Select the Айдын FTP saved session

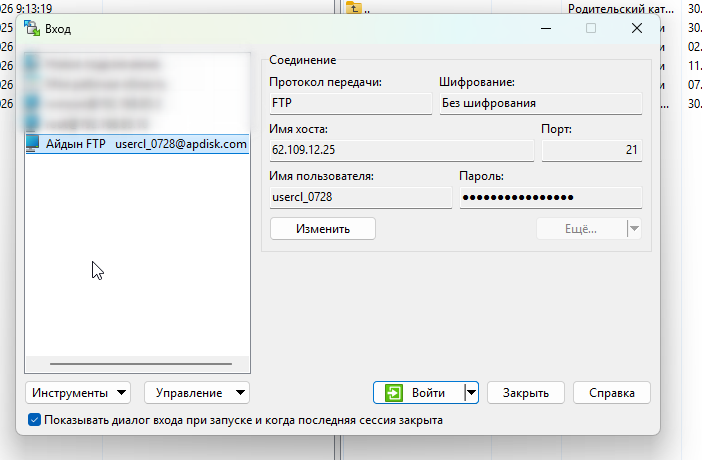pos(137,144)
